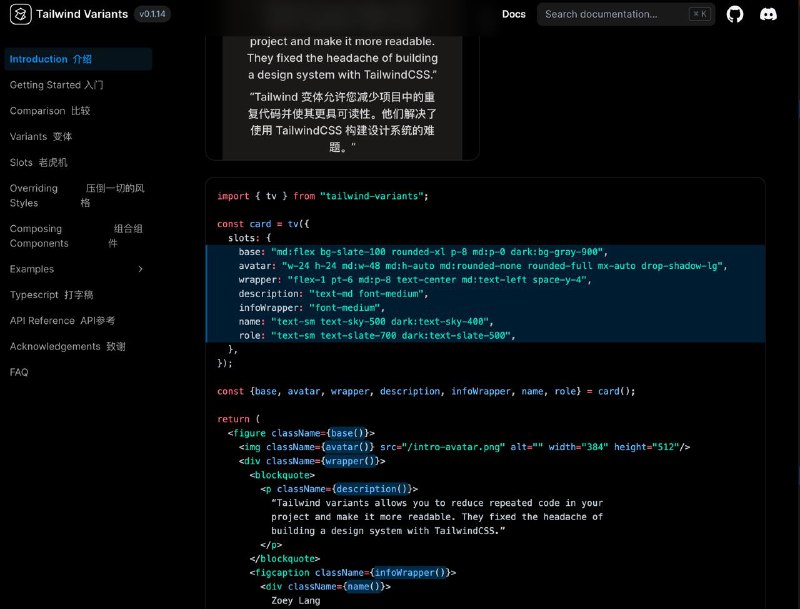
Task: Open the Docs menu item
Action: [513, 14]
